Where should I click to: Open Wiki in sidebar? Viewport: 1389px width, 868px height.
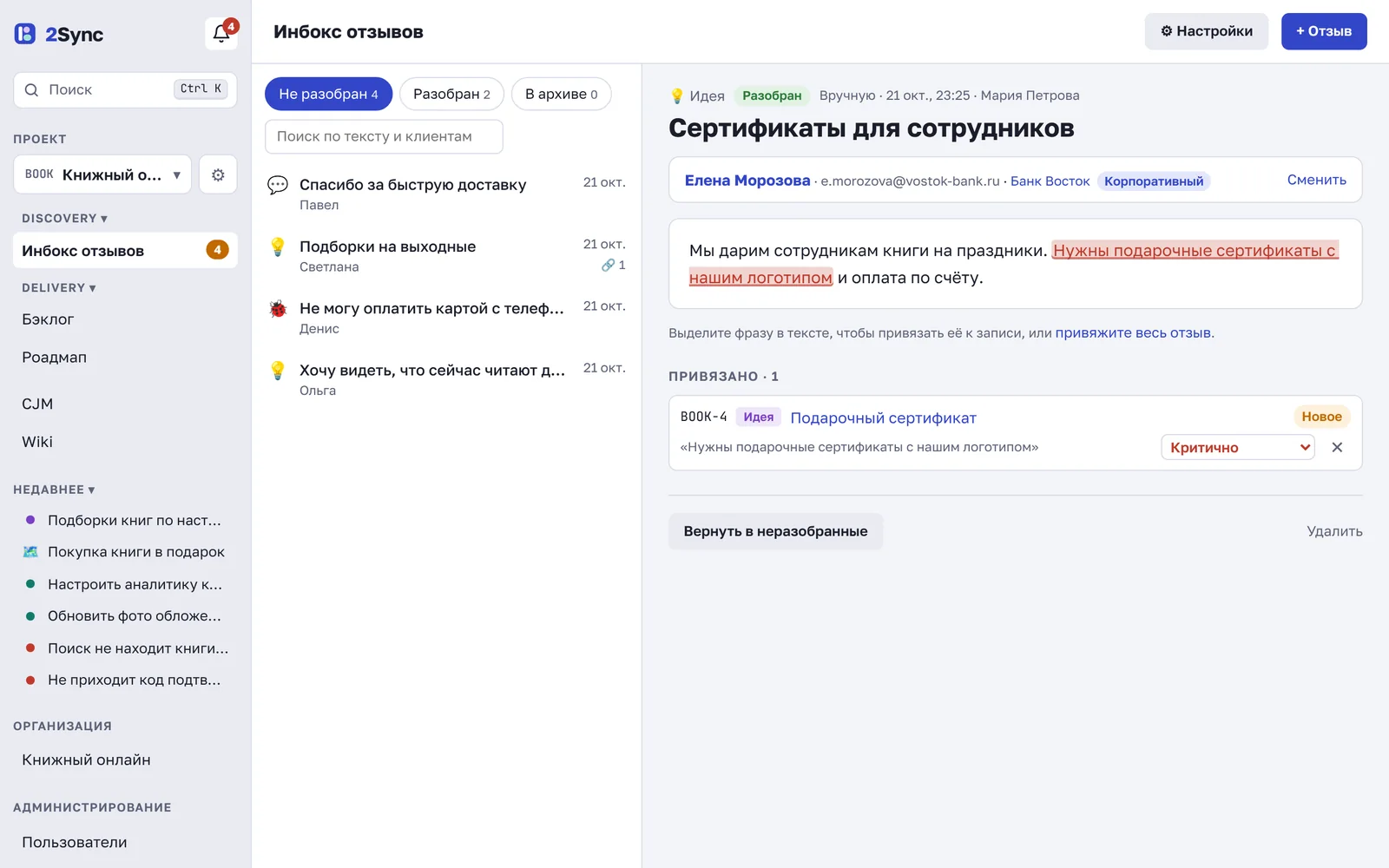pyautogui.click(x=125, y=442)
